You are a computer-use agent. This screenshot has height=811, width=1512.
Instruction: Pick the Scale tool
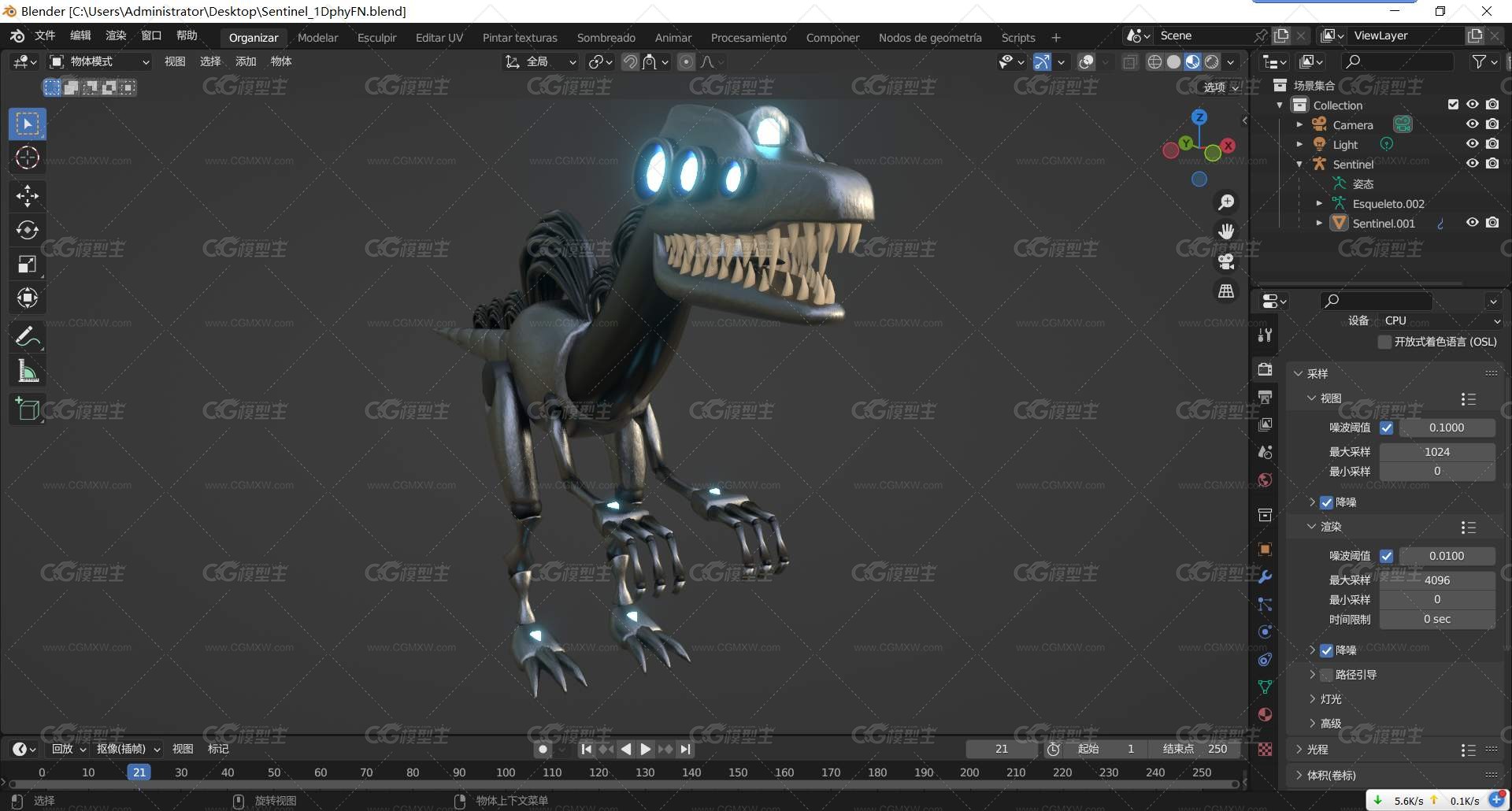tap(28, 264)
